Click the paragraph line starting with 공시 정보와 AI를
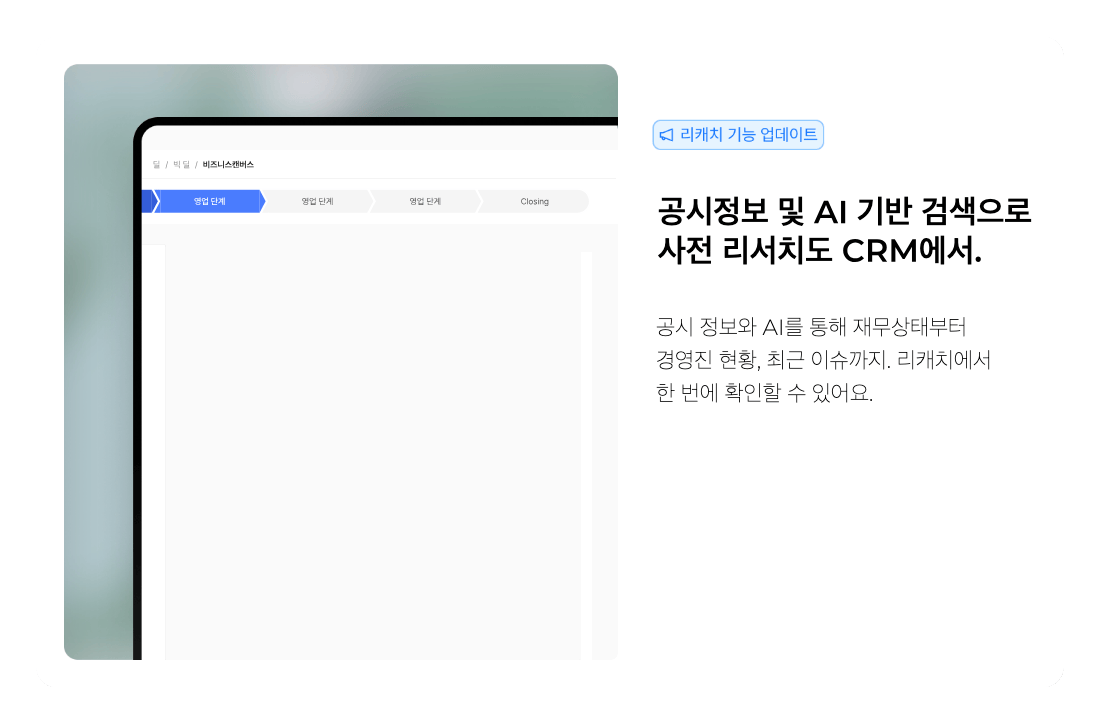Viewport: 1100px width, 724px height. pyautogui.click(x=811, y=327)
